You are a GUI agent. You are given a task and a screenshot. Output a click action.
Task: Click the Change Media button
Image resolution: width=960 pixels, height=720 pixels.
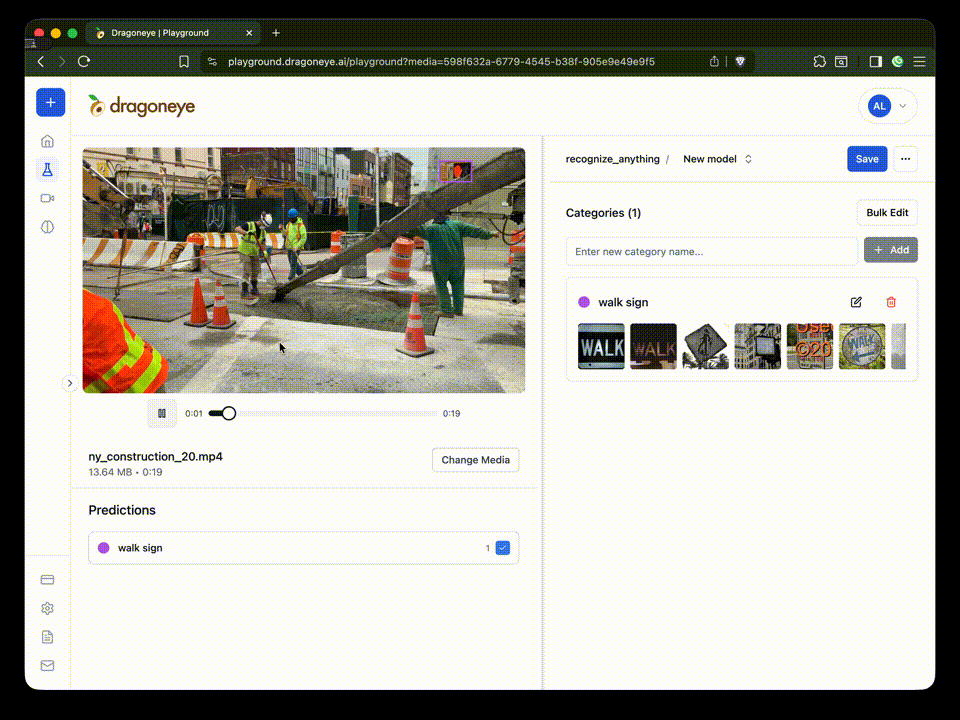pos(475,460)
